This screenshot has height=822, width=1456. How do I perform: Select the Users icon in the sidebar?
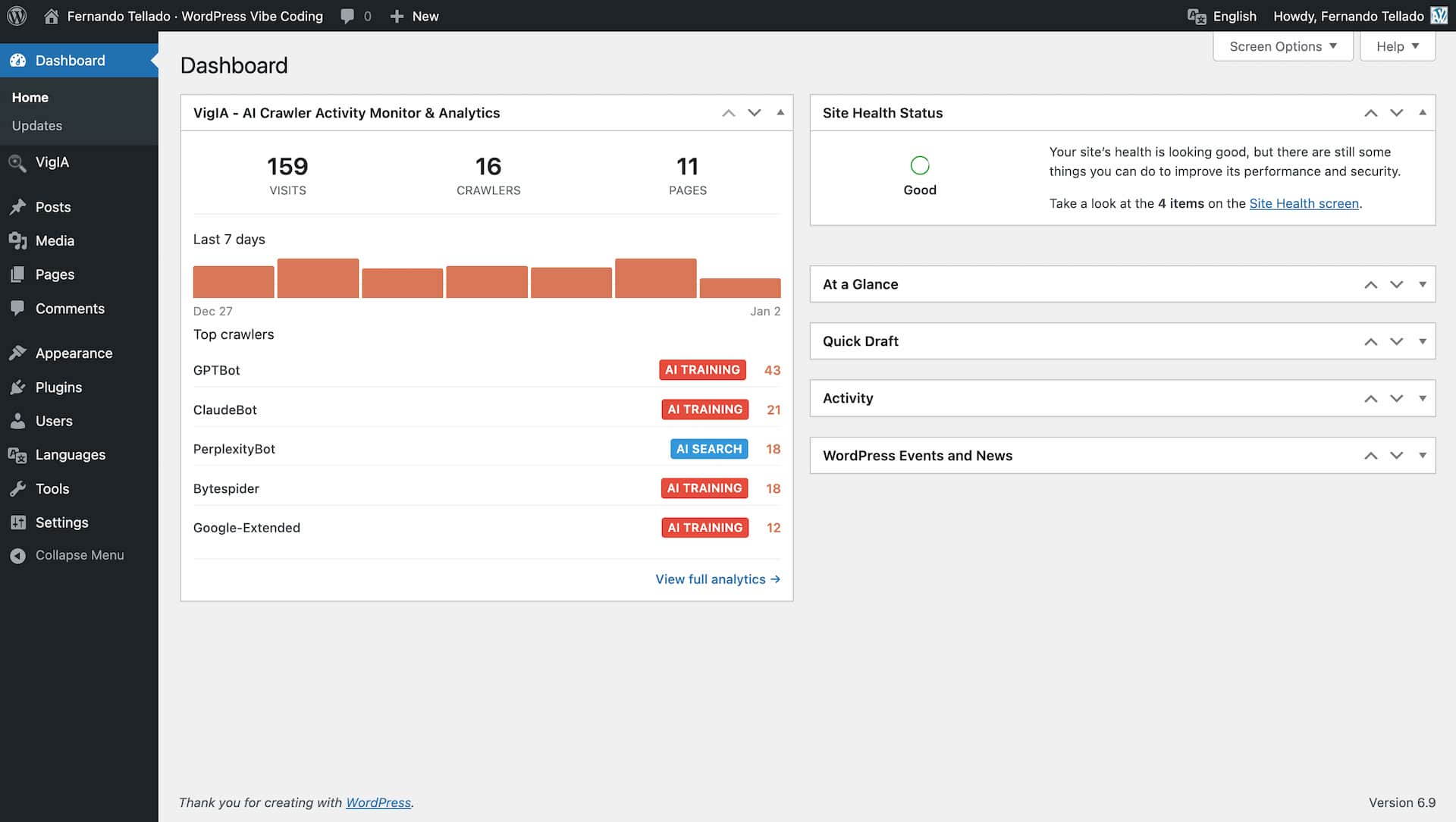point(18,421)
